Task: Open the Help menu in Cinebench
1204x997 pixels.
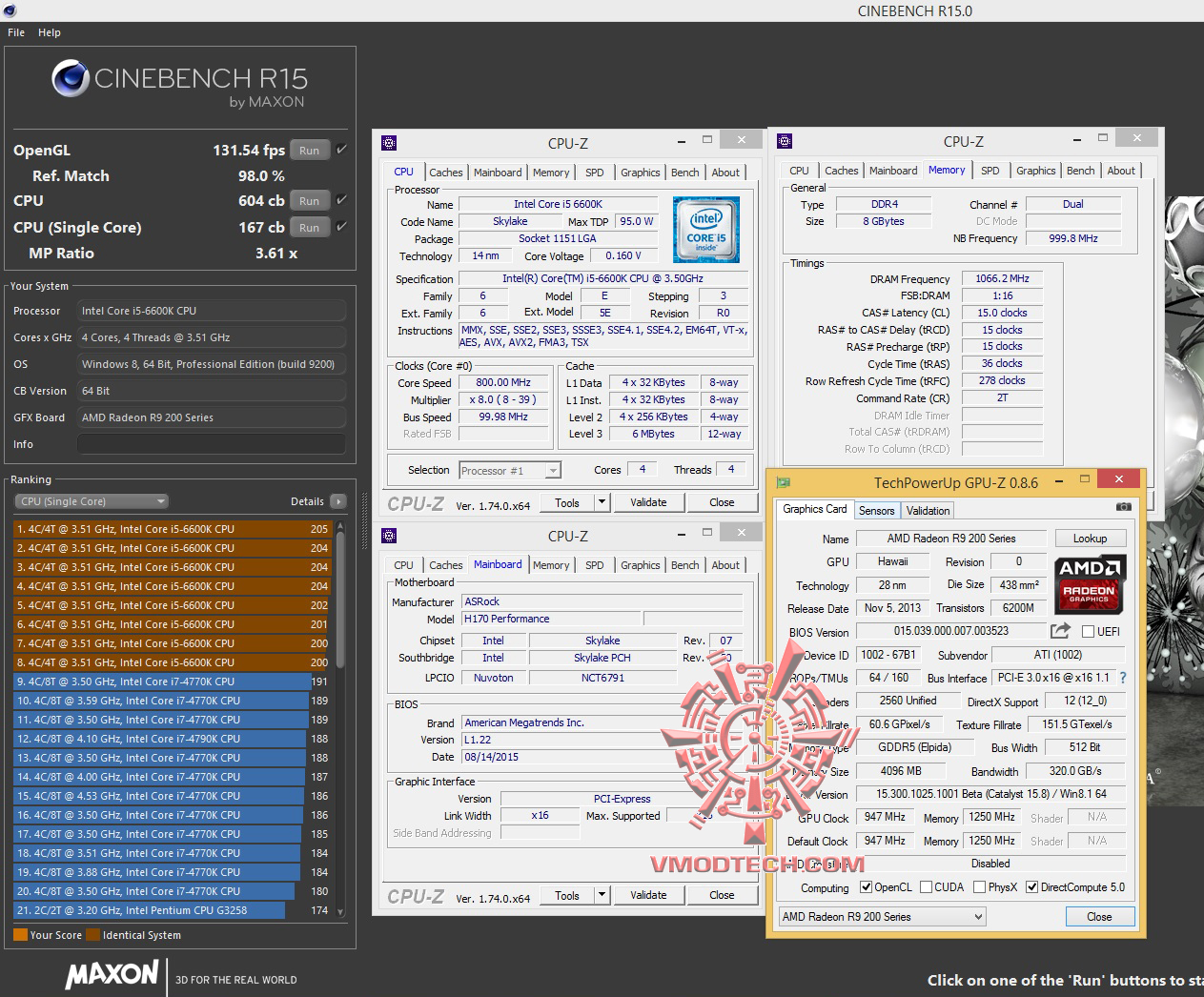Action: (x=50, y=32)
